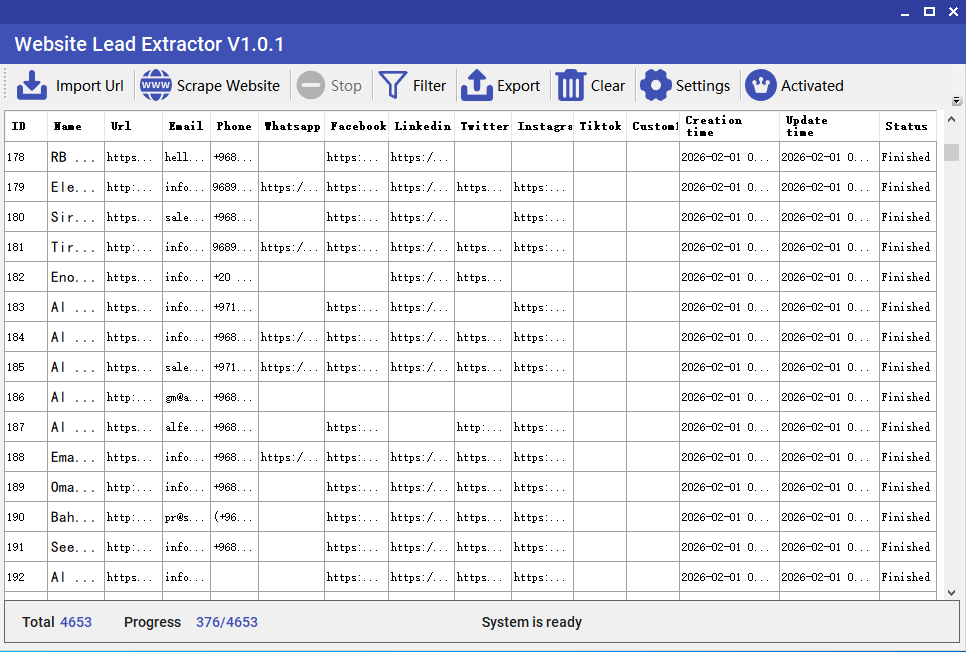The image size is (966, 652).
Task: Click the scroll up arrow of the table
Action: coord(951,119)
